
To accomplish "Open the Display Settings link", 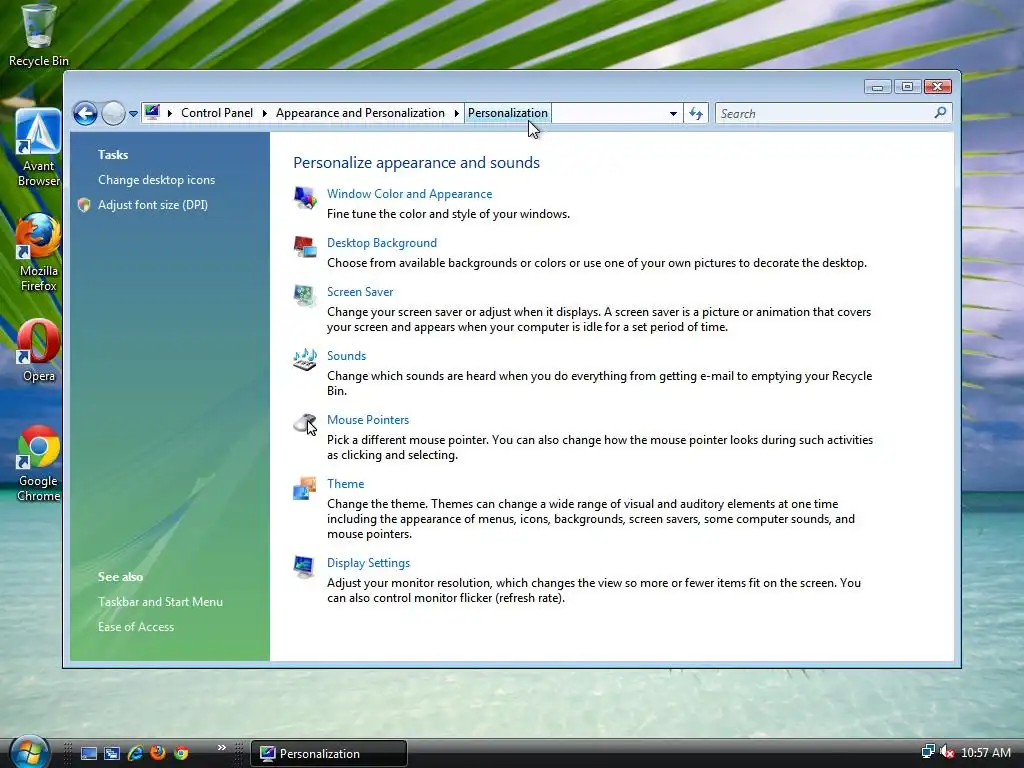I will click(x=368, y=563).
